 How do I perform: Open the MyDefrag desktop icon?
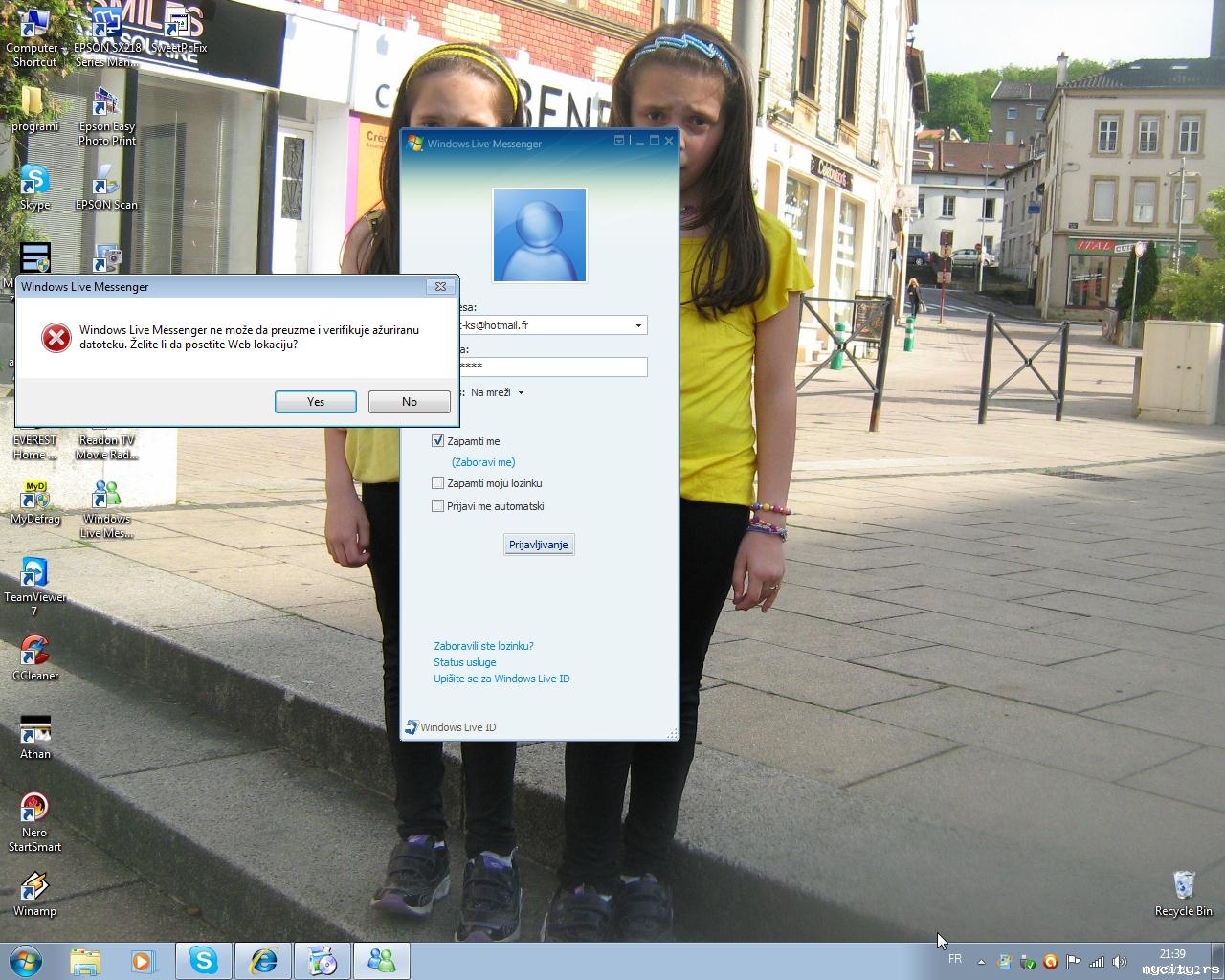point(34,496)
